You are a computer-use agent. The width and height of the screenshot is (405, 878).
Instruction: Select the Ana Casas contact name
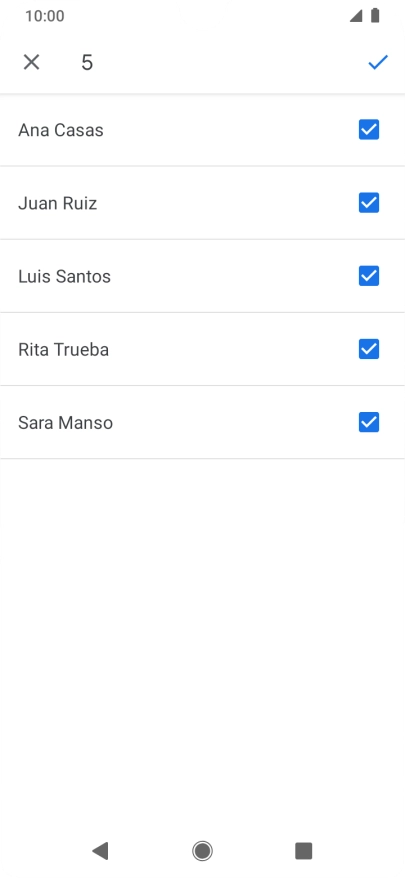coord(60,130)
